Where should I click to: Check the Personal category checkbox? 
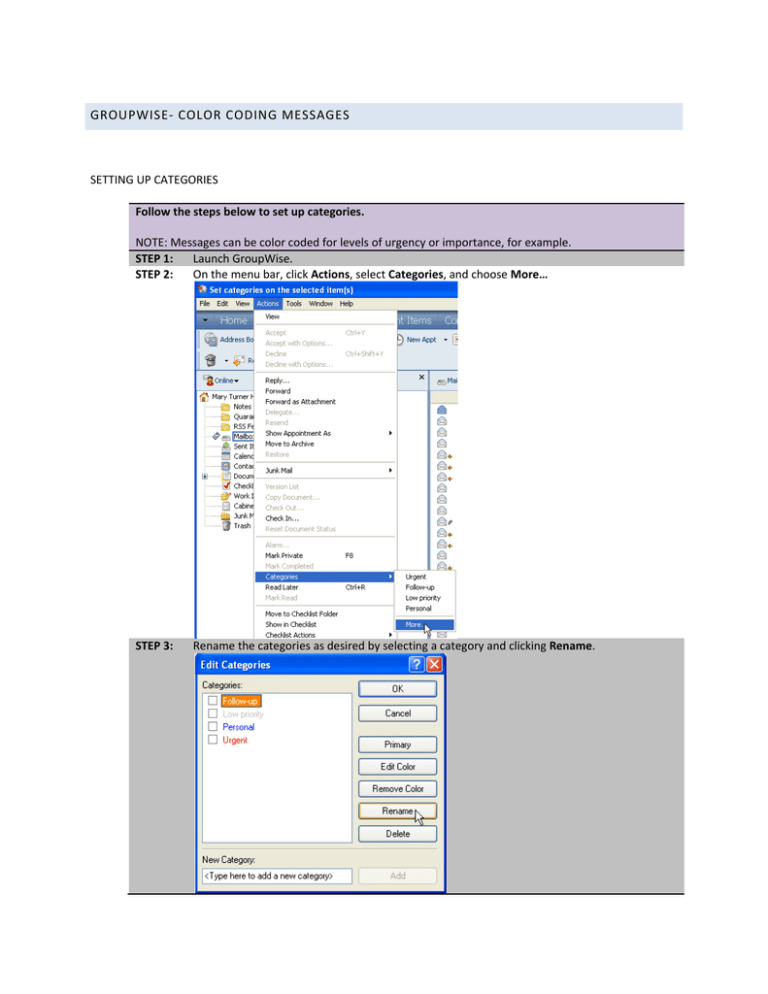(x=213, y=726)
